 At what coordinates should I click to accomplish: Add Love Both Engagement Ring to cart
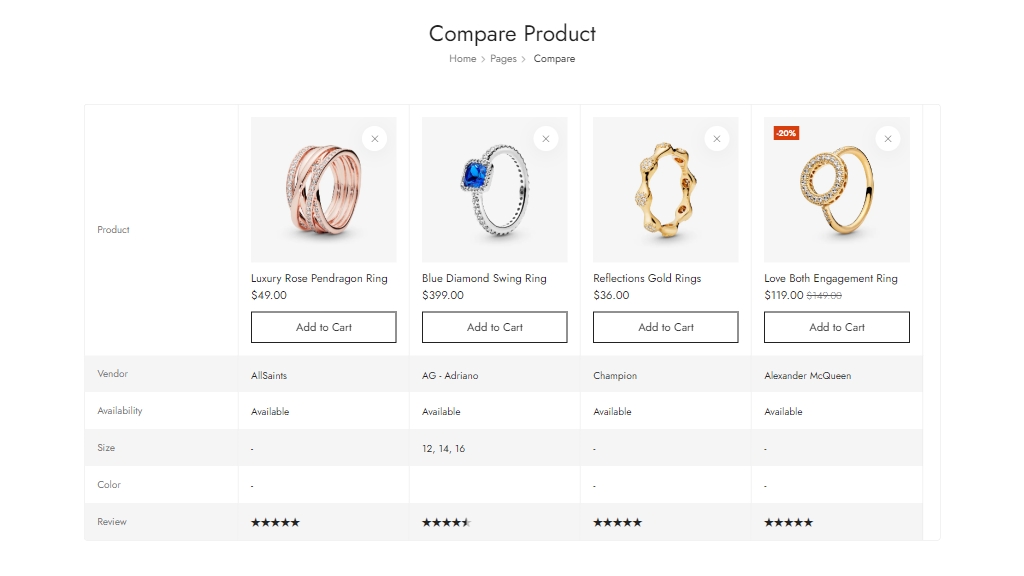point(837,327)
